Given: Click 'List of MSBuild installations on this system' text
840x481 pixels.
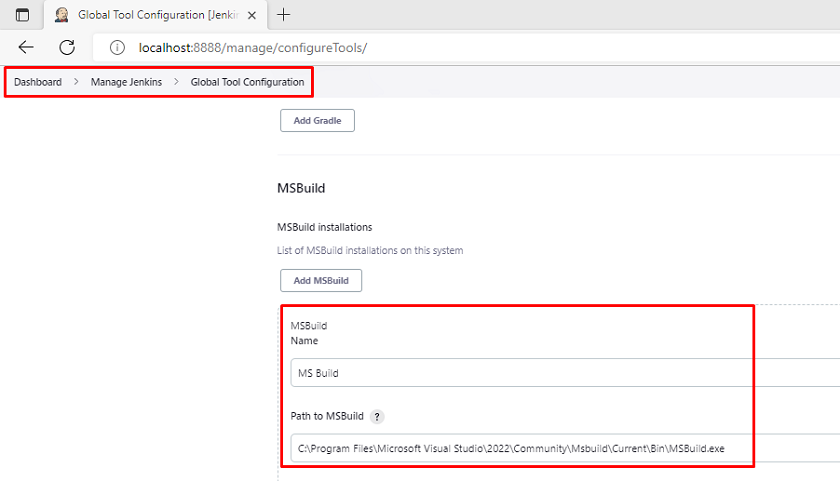Looking at the screenshot, I should point(370,250).
